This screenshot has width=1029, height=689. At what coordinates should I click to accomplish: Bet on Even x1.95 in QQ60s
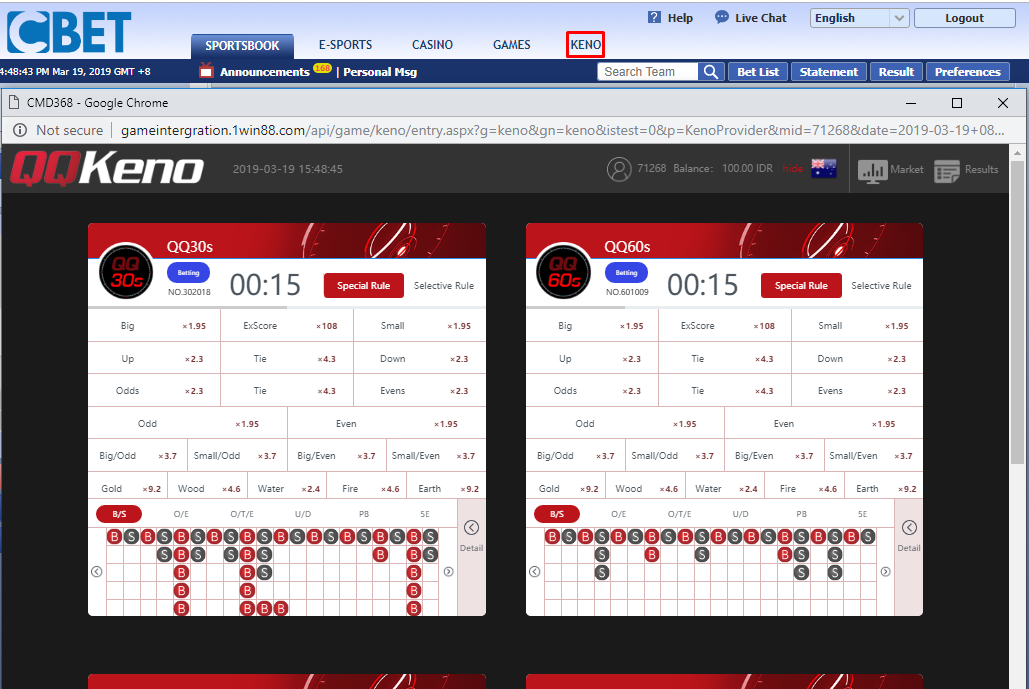[x=824, y=423]
